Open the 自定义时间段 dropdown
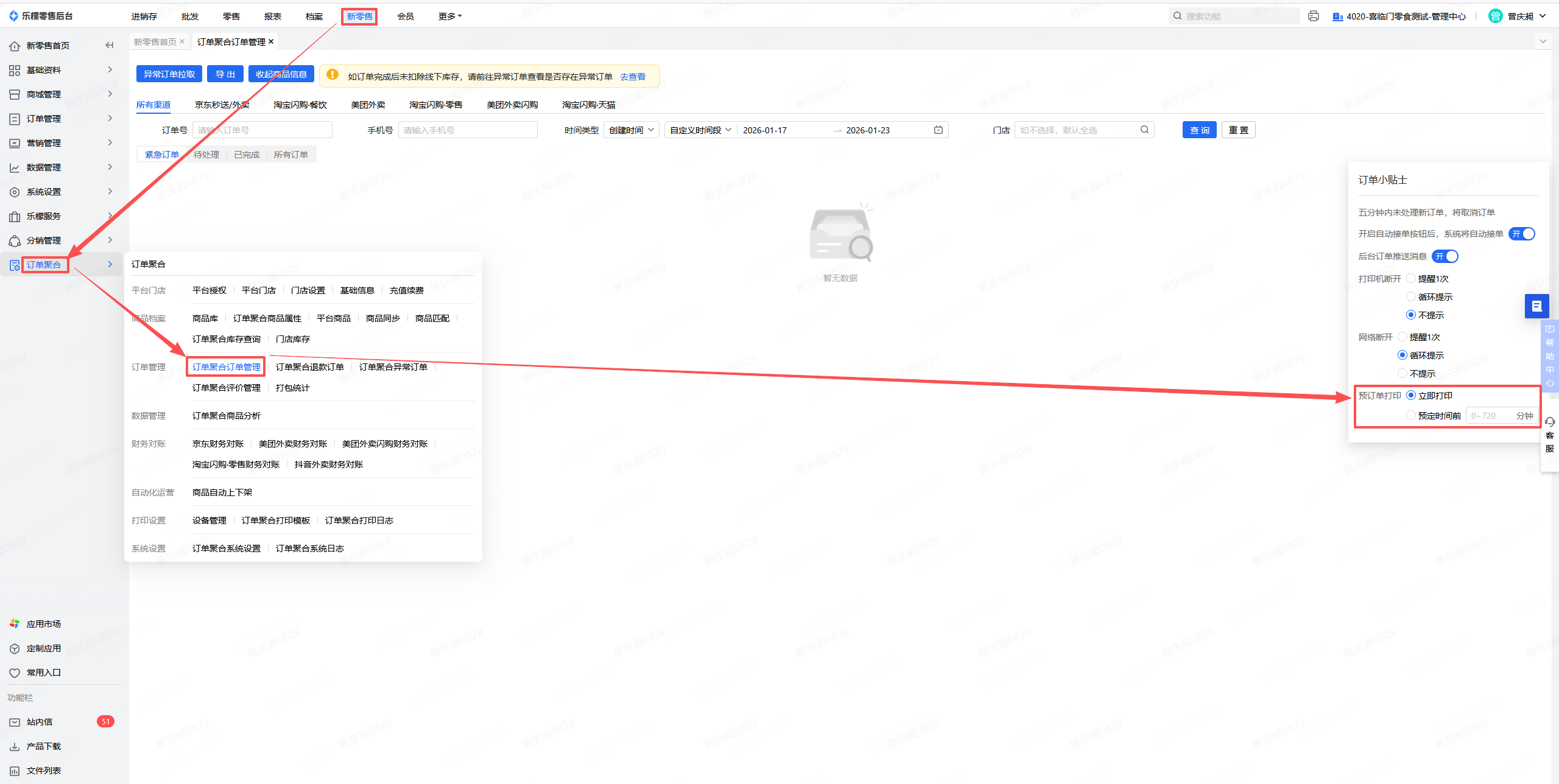The width and height of the screenshot is (1559, 784). tap(700, 130)
